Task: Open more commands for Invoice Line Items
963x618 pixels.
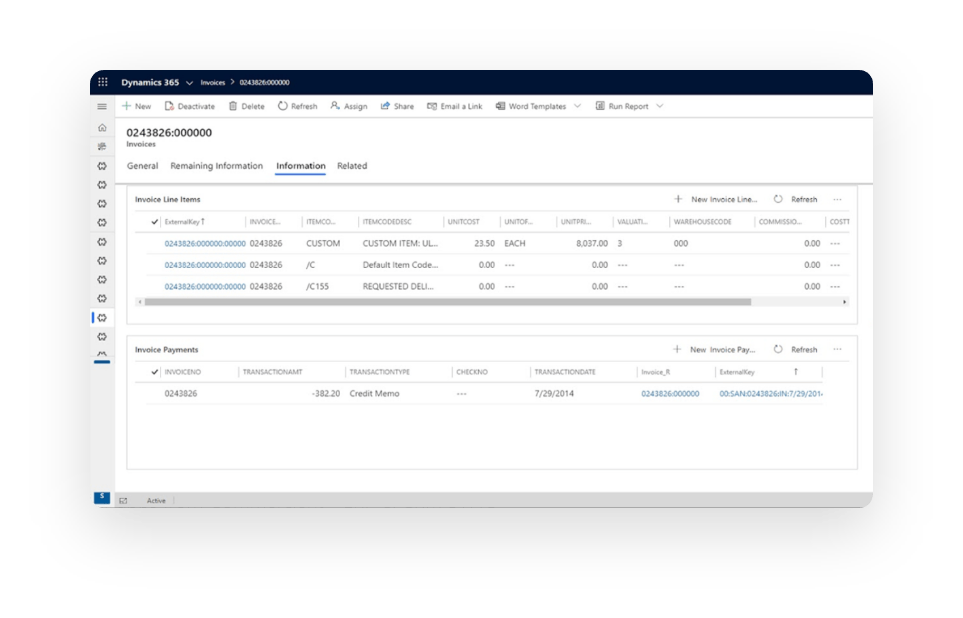Action: tap(837, 199)
